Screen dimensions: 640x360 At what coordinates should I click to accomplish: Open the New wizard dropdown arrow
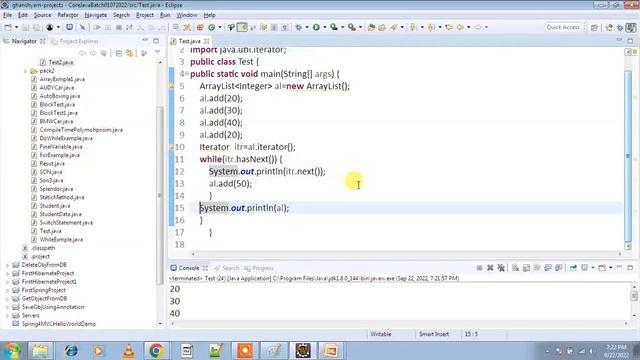click(x=17, y=27)
